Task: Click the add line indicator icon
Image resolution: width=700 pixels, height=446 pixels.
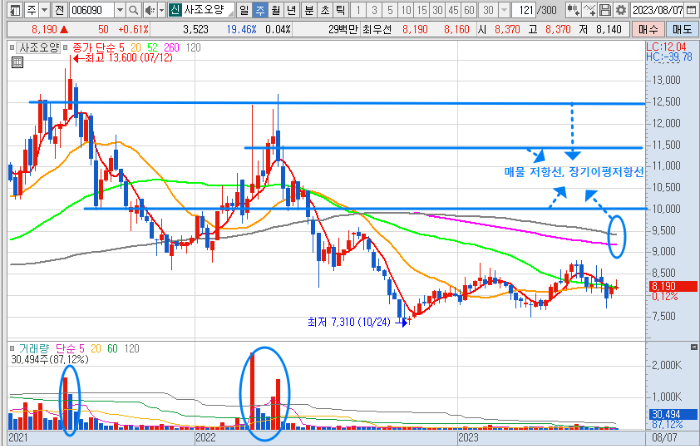Action: coord(589,10)
